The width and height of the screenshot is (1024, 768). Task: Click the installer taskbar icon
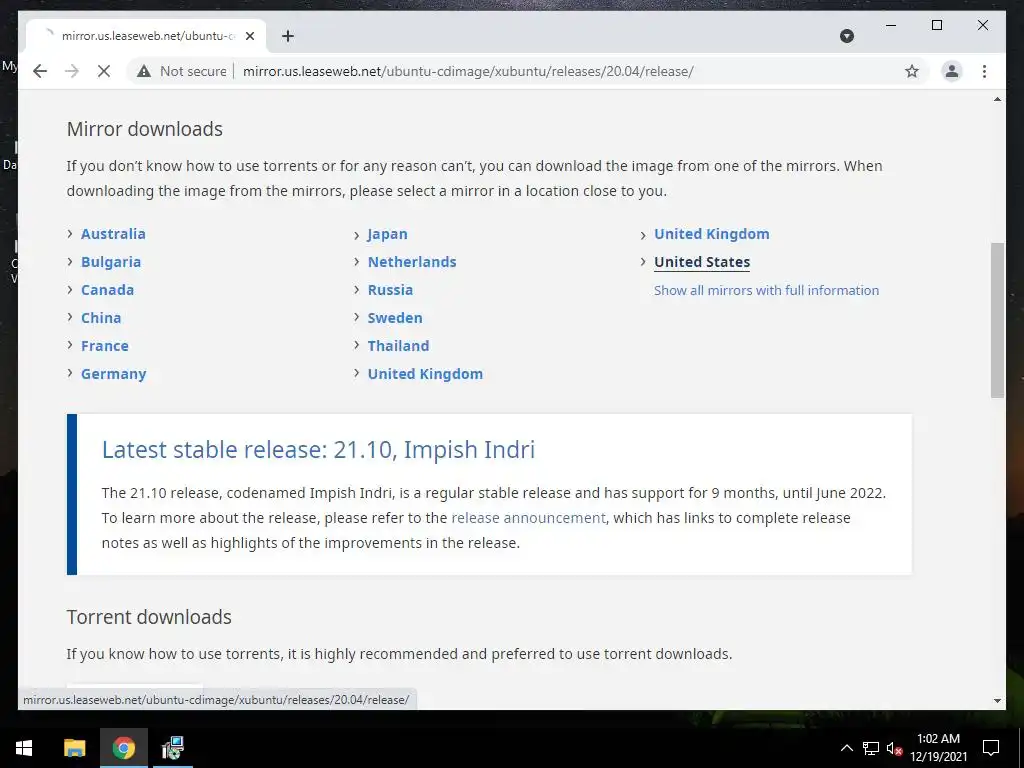coord(173,748)
